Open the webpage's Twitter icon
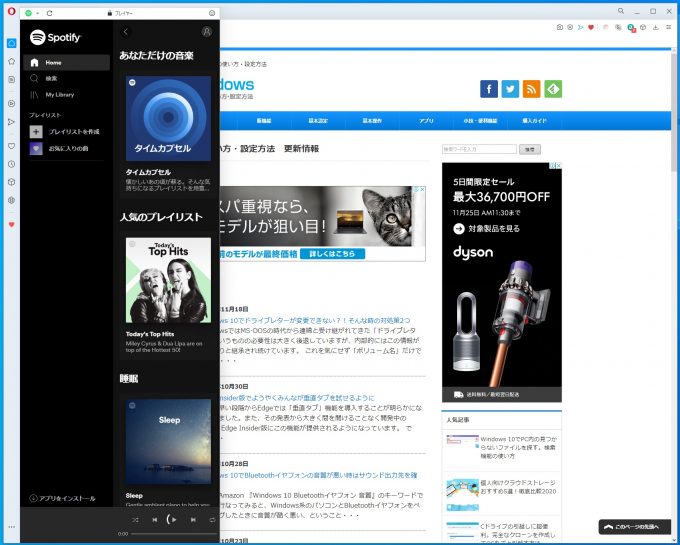 click(x=510, y=89)
